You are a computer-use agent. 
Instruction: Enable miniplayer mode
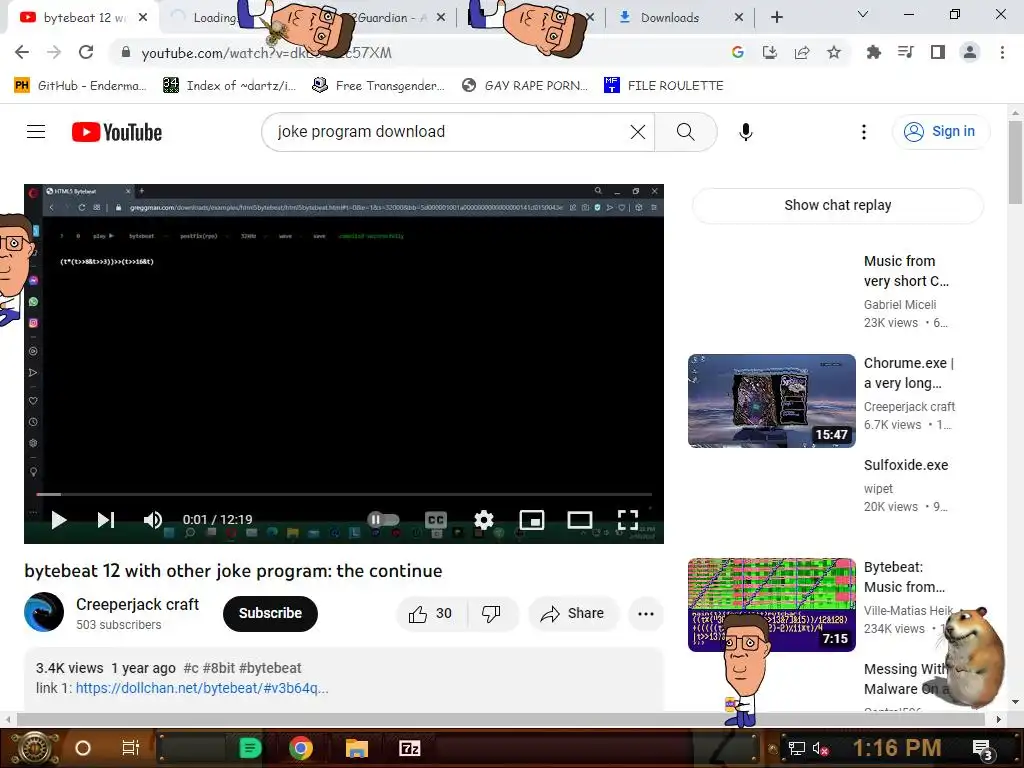[532, 520]
